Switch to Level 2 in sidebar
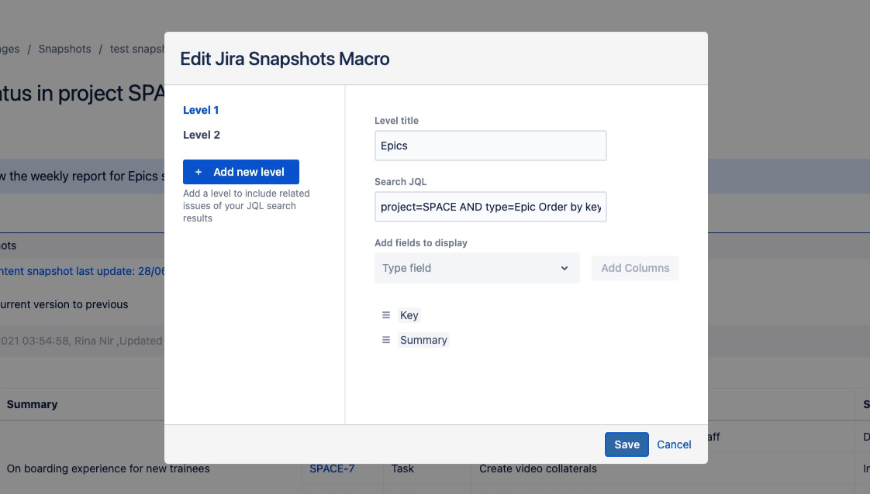Screen dimensions: 870x494 click(201, 135)
